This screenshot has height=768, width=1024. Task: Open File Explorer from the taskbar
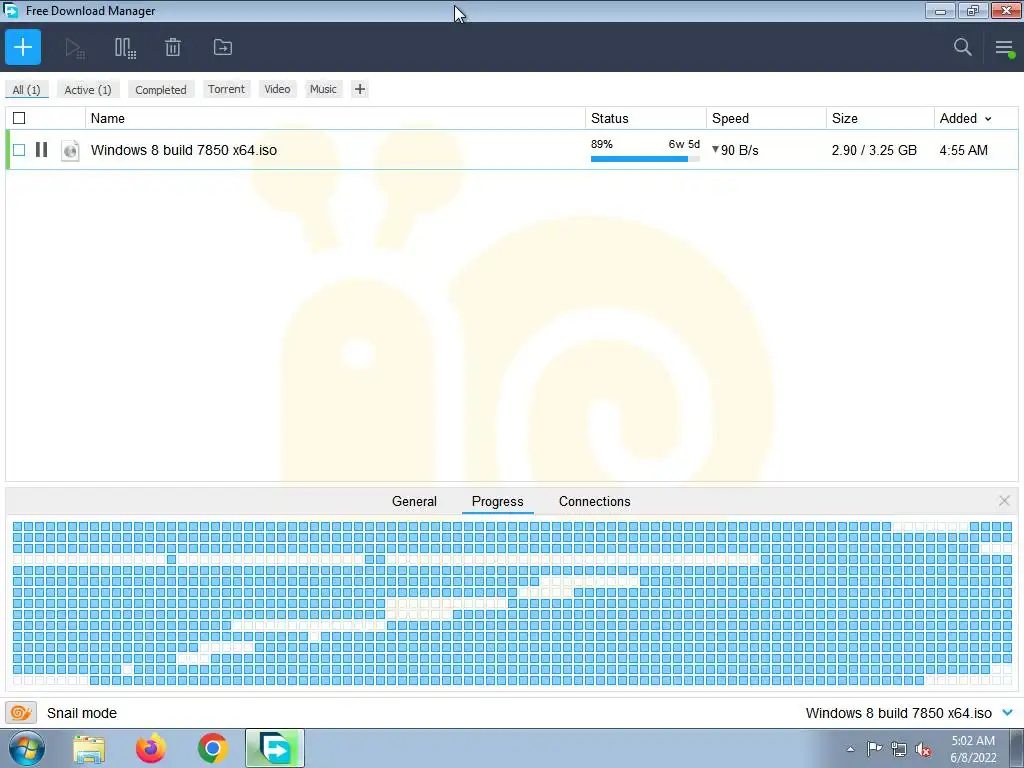(89, 749)
